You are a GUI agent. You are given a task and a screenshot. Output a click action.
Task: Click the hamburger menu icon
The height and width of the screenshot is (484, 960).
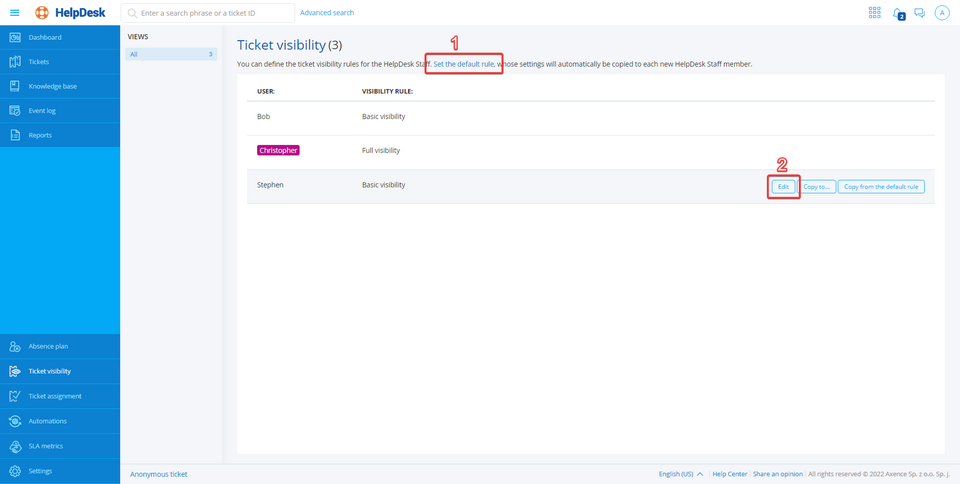[14, 13]
